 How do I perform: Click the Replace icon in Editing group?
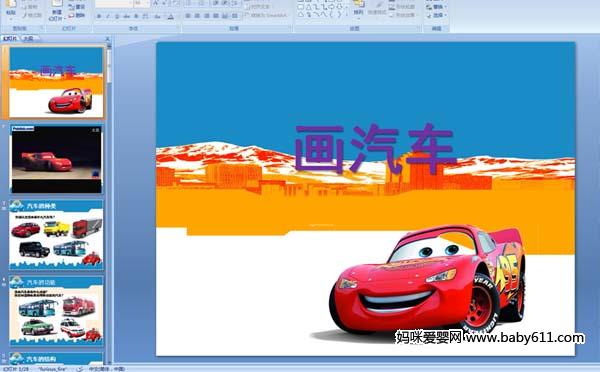point(436,7)
